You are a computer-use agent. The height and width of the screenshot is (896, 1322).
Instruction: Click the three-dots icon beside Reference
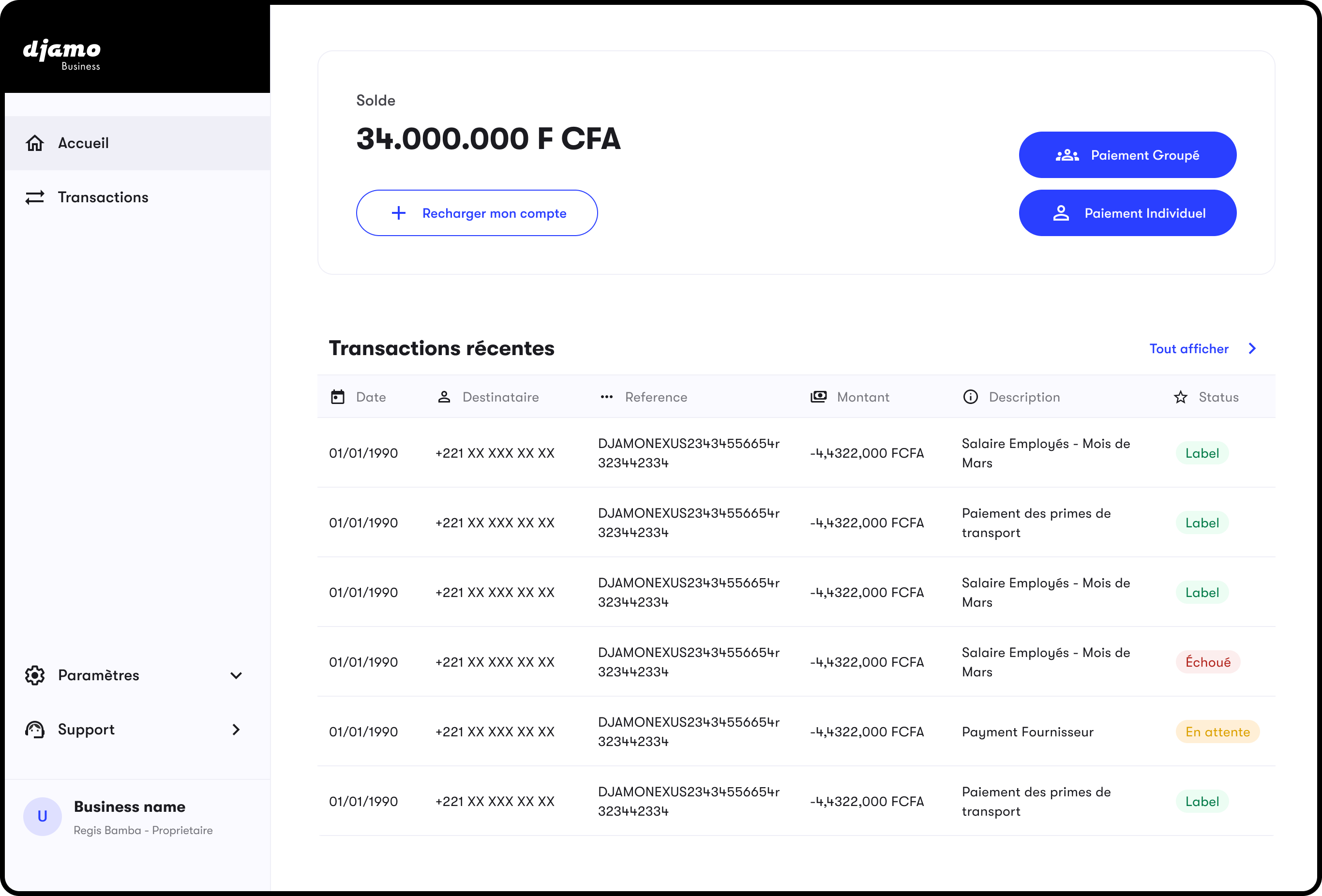(x=607, y=397)
